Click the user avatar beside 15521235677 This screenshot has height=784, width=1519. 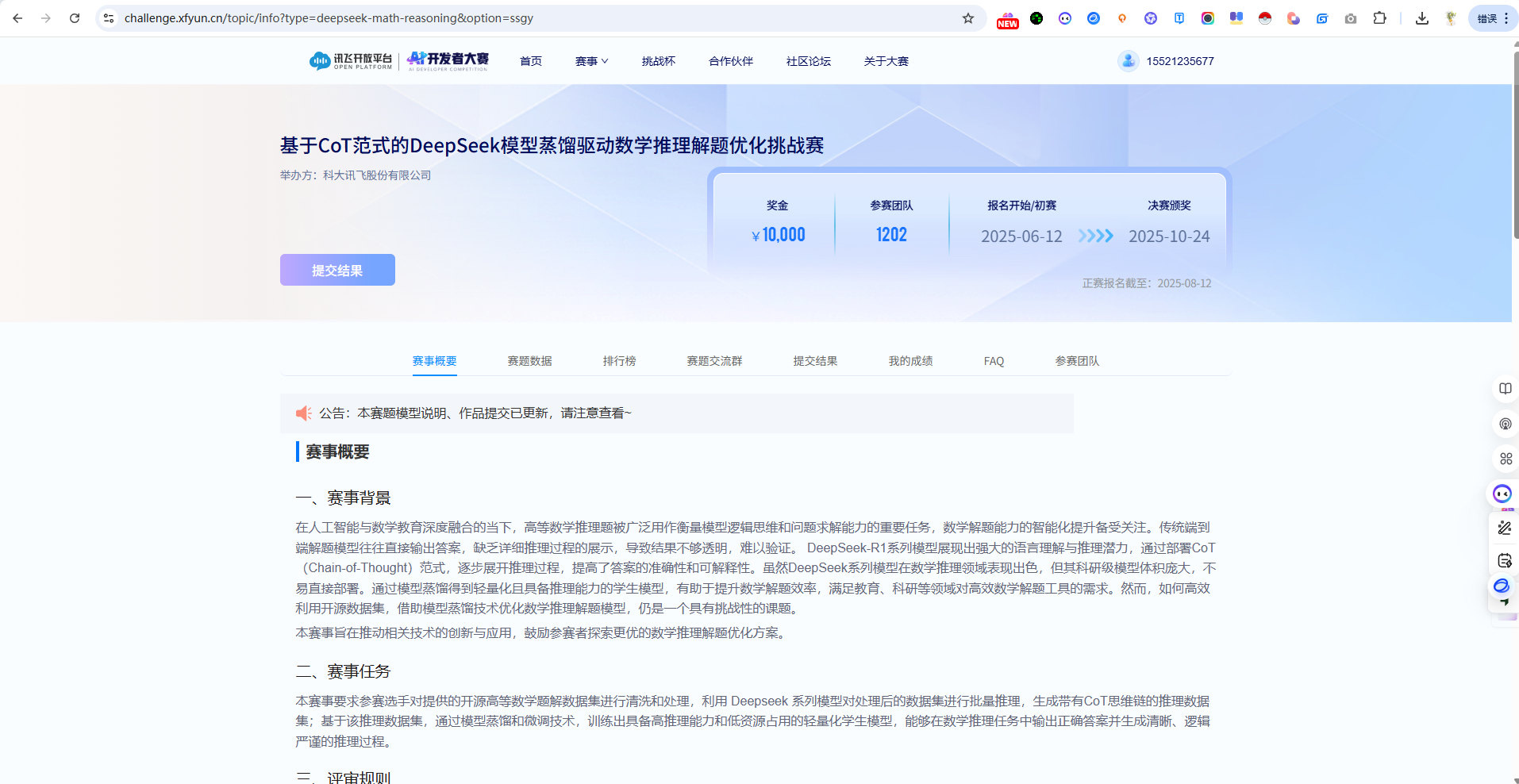pos(1129,61)
